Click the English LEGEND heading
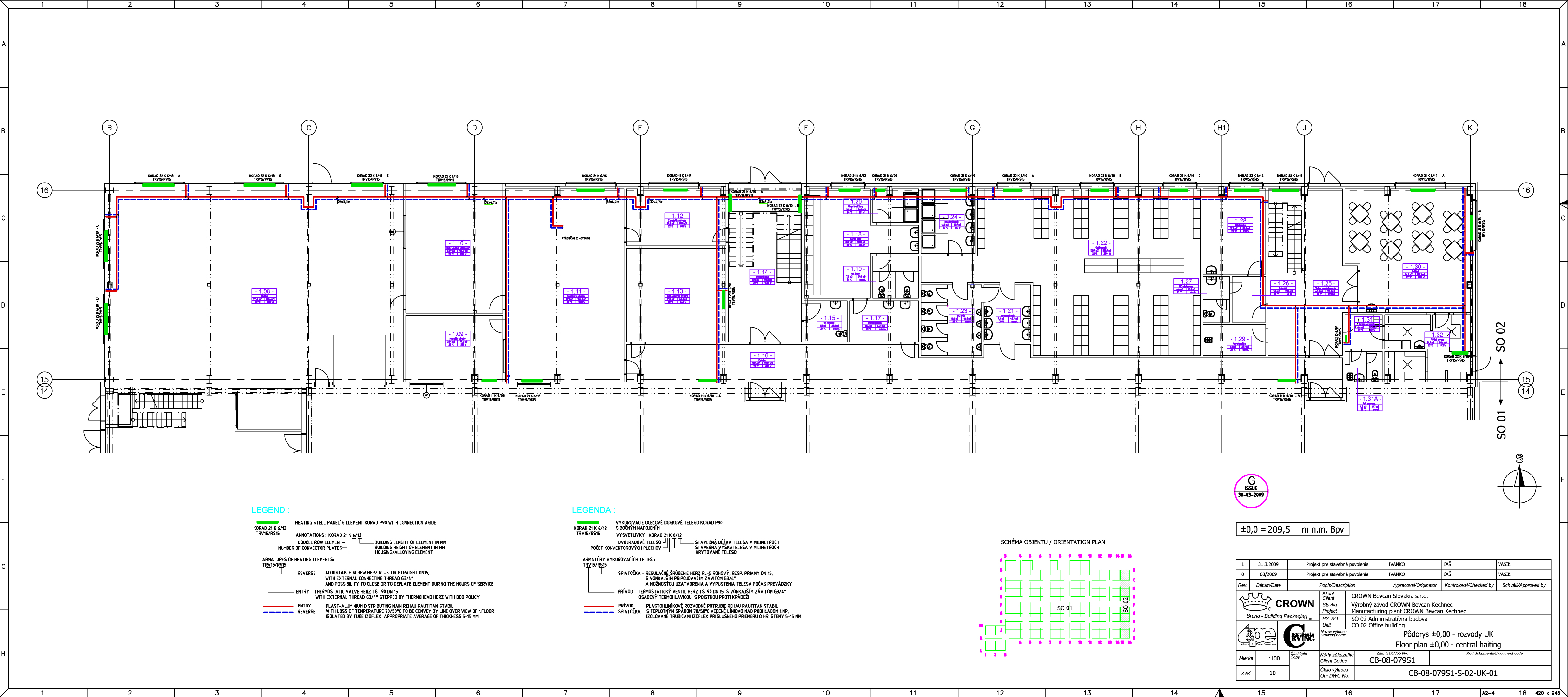Screen dimensions: 1568x697 (270, 510)
